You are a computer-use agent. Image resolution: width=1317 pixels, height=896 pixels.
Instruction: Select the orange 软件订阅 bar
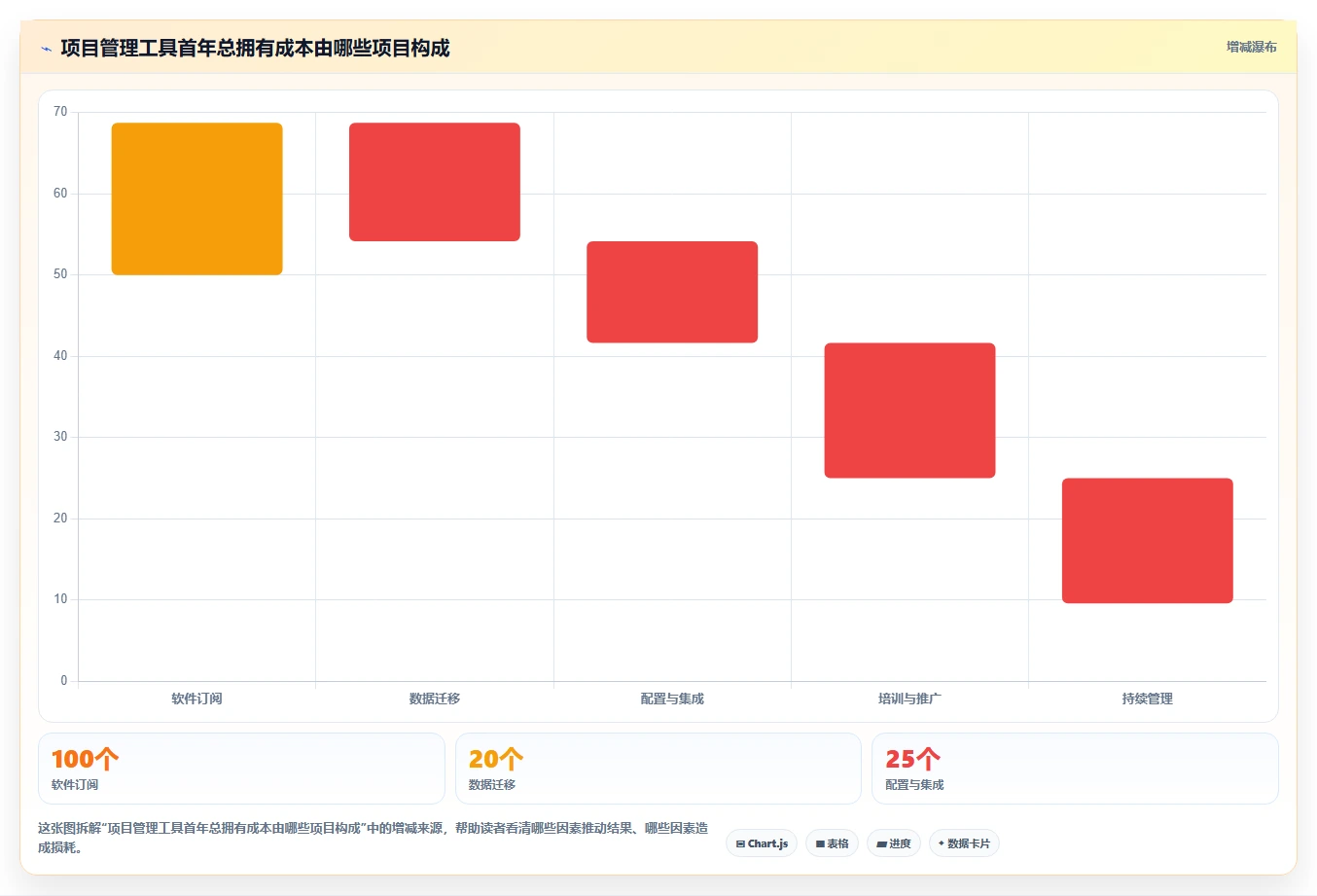coord(197,198)
